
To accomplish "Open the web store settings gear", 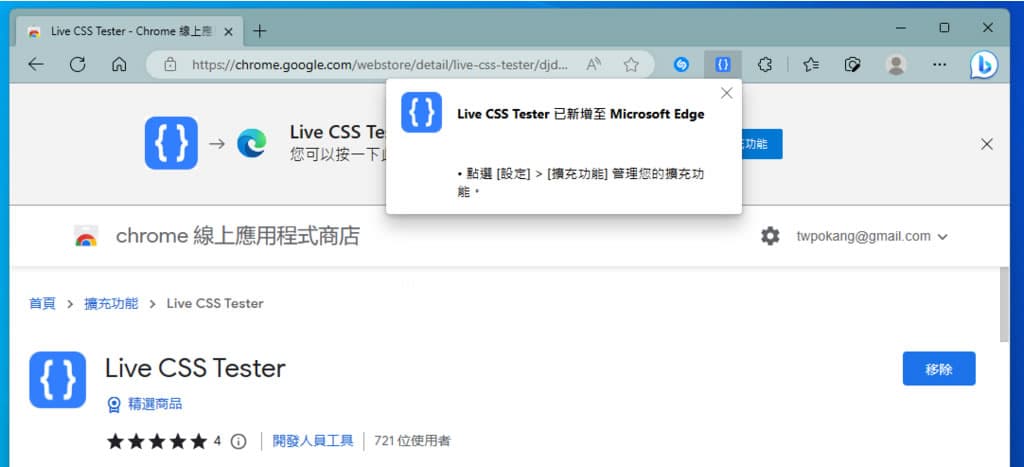I will coord(770,236).
